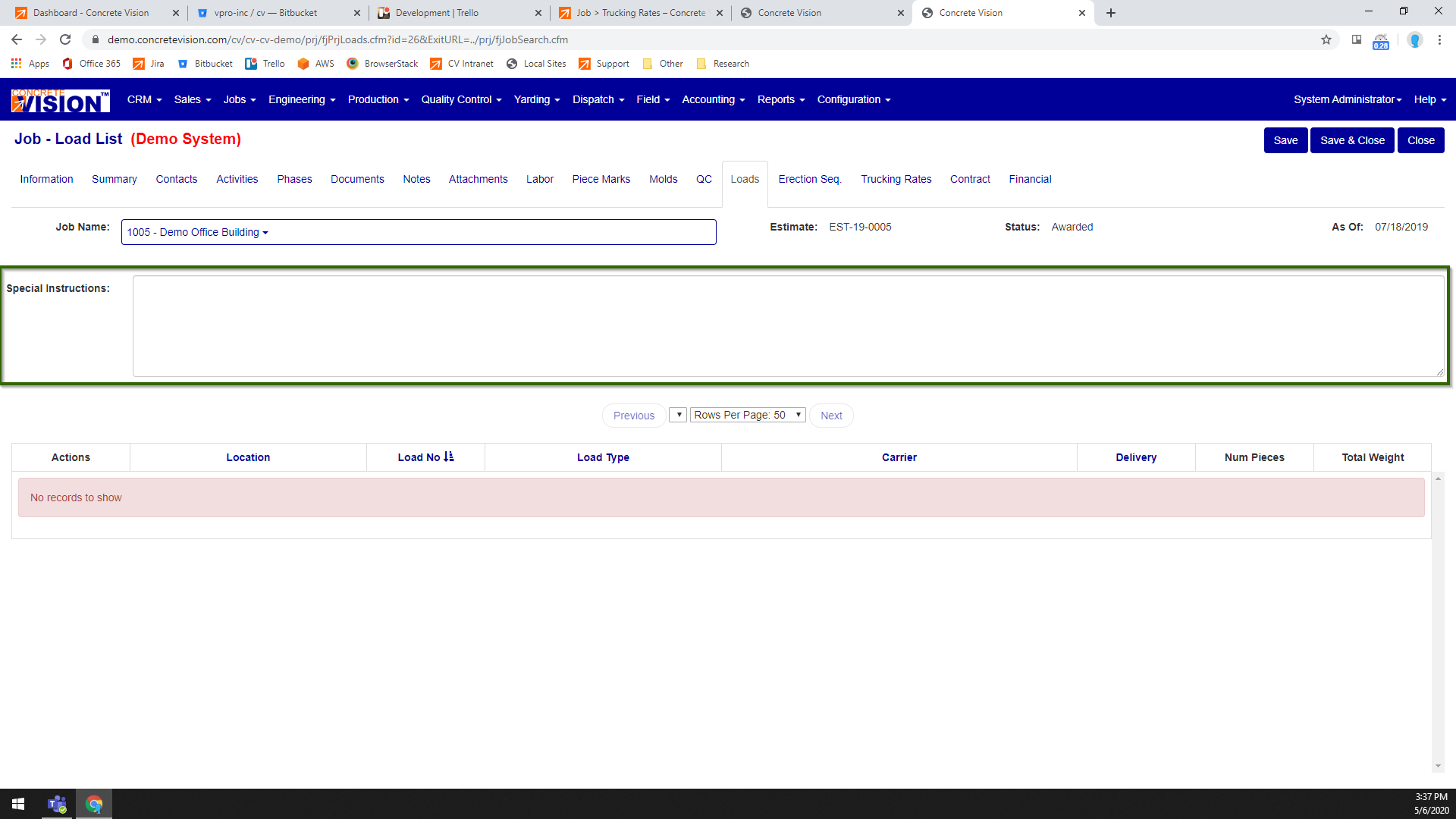Open the Rows Per Page selector

(748, 415)
